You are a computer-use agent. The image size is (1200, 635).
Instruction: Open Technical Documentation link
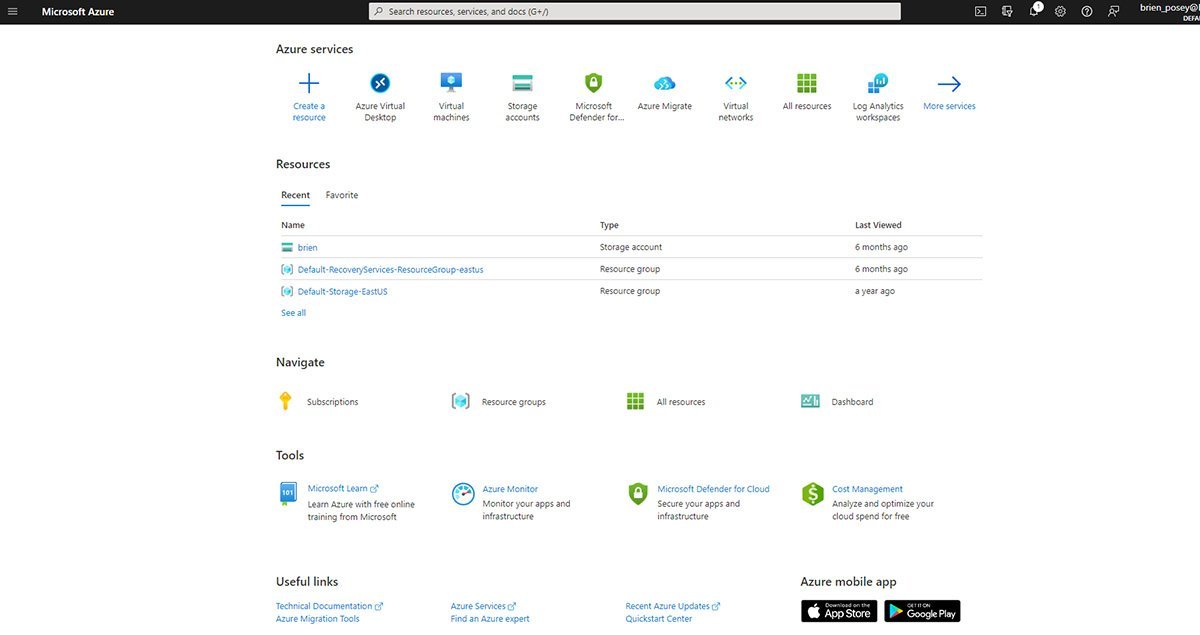pos(329,606)
